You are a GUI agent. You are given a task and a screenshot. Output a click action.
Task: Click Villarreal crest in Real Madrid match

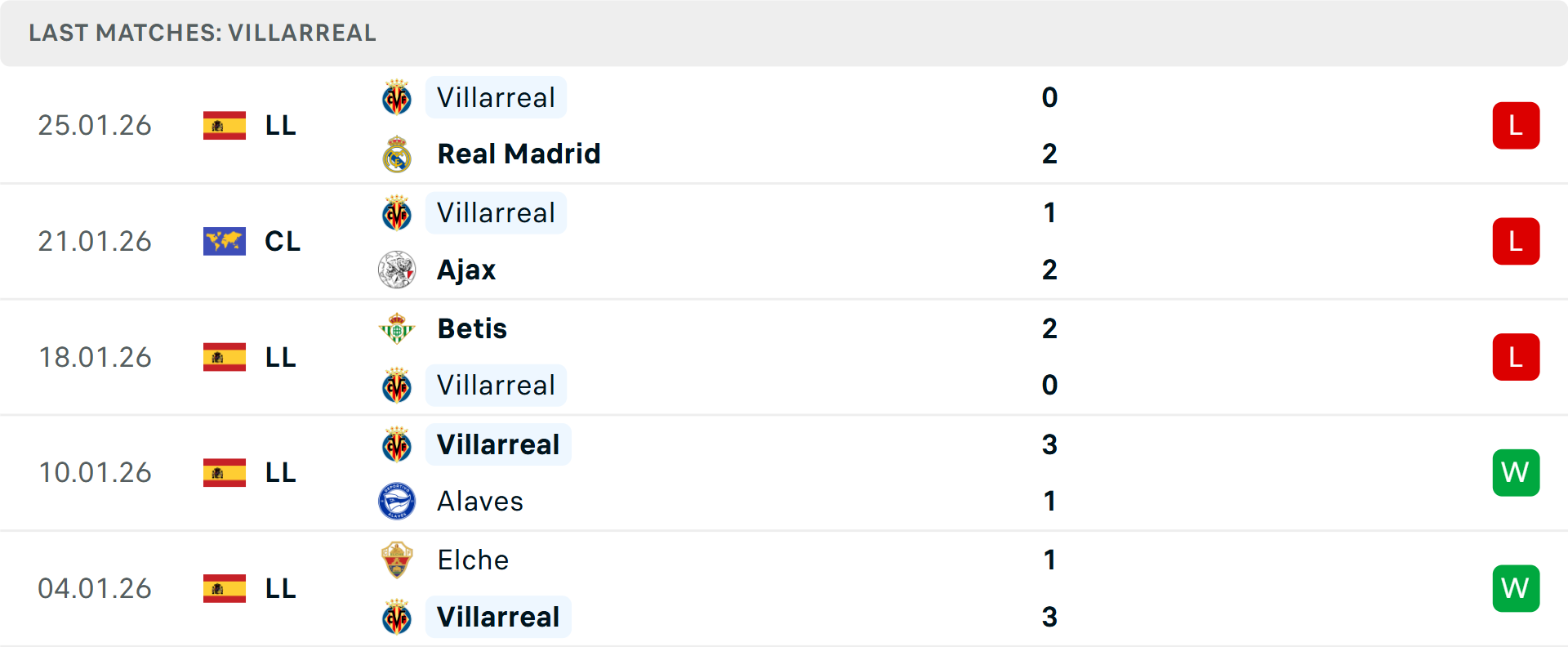point(397,98)
